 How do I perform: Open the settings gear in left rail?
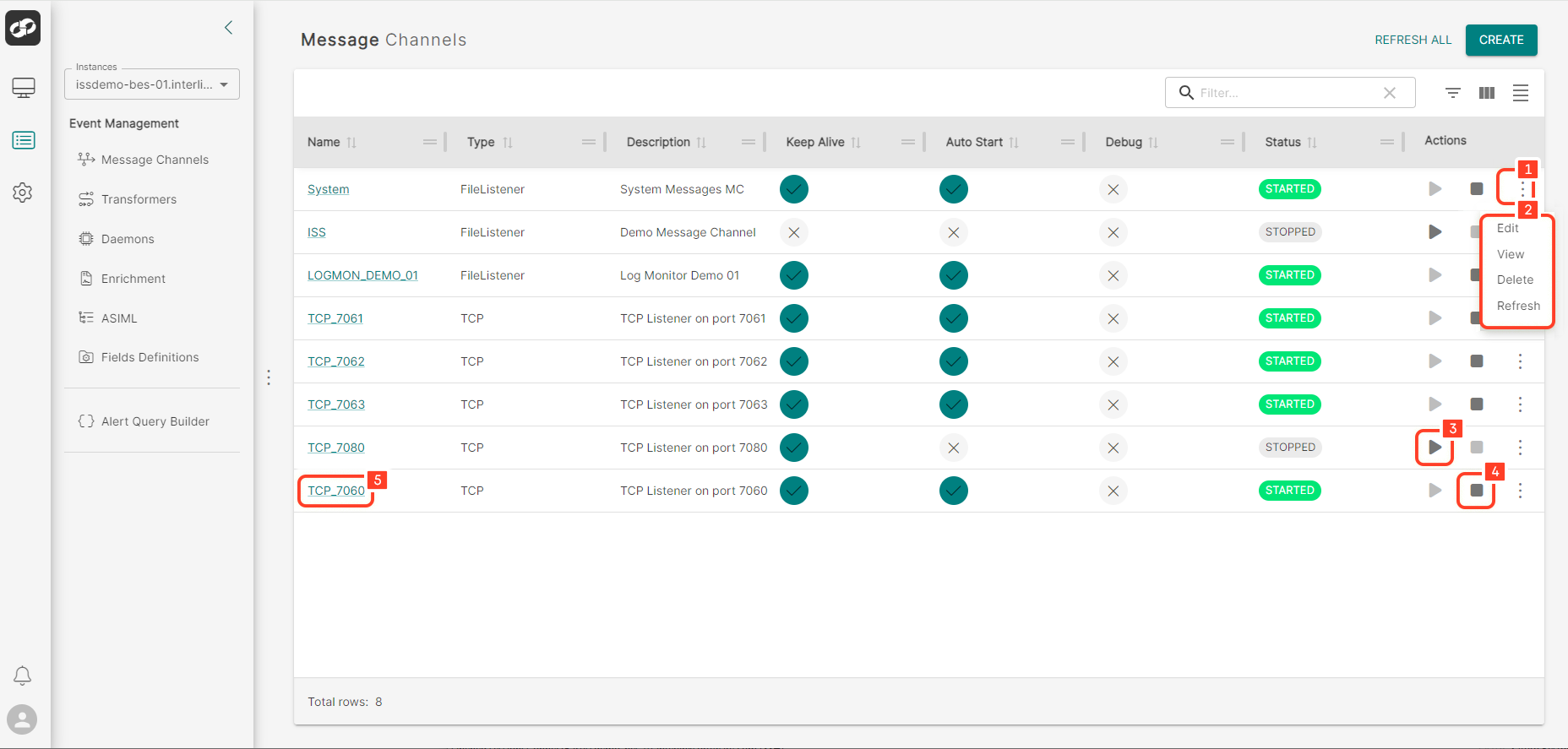tap(23, 193)
